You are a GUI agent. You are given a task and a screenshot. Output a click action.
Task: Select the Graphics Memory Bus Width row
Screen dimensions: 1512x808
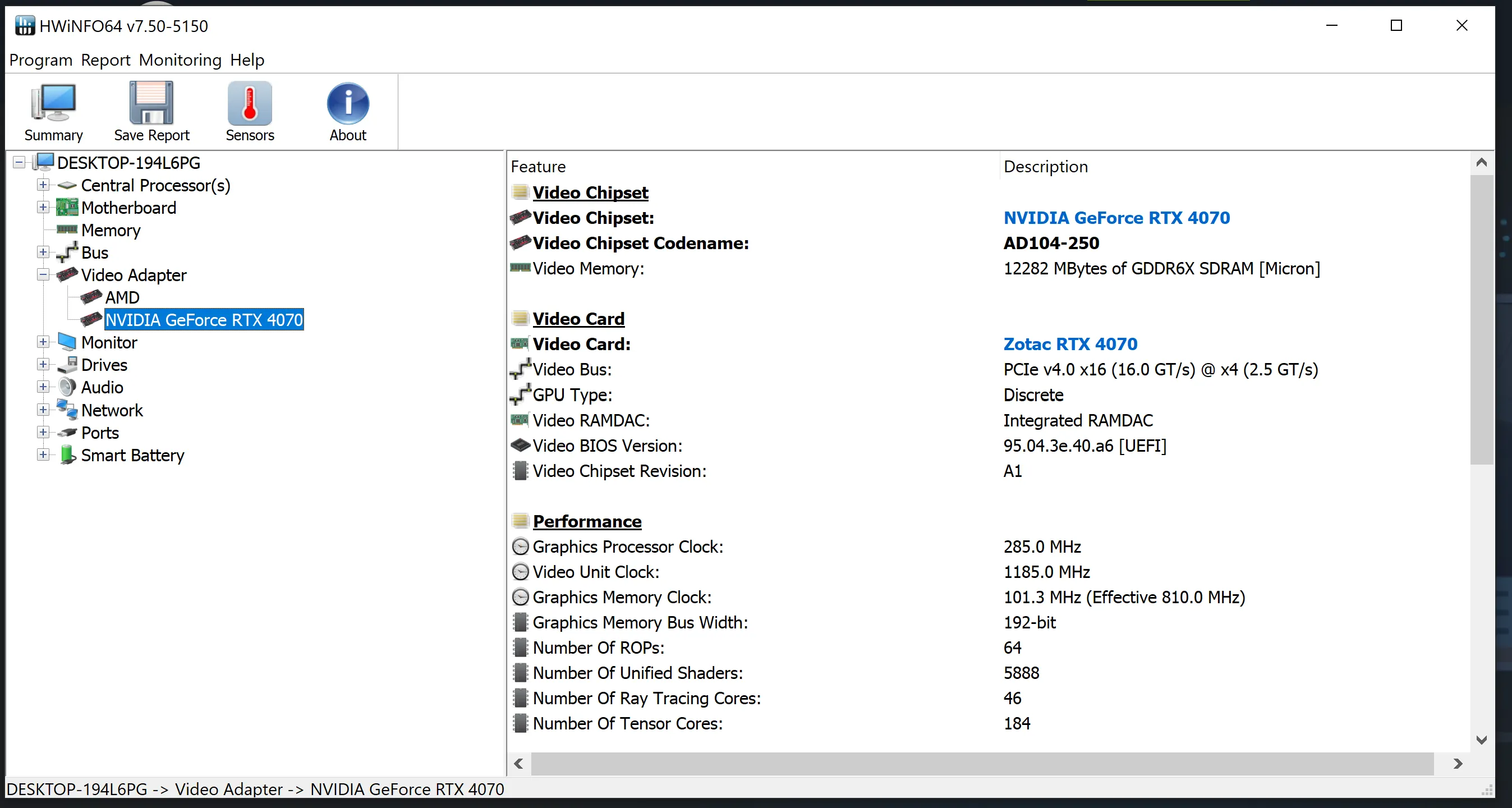pyautogui.click(x=989, y=622)
